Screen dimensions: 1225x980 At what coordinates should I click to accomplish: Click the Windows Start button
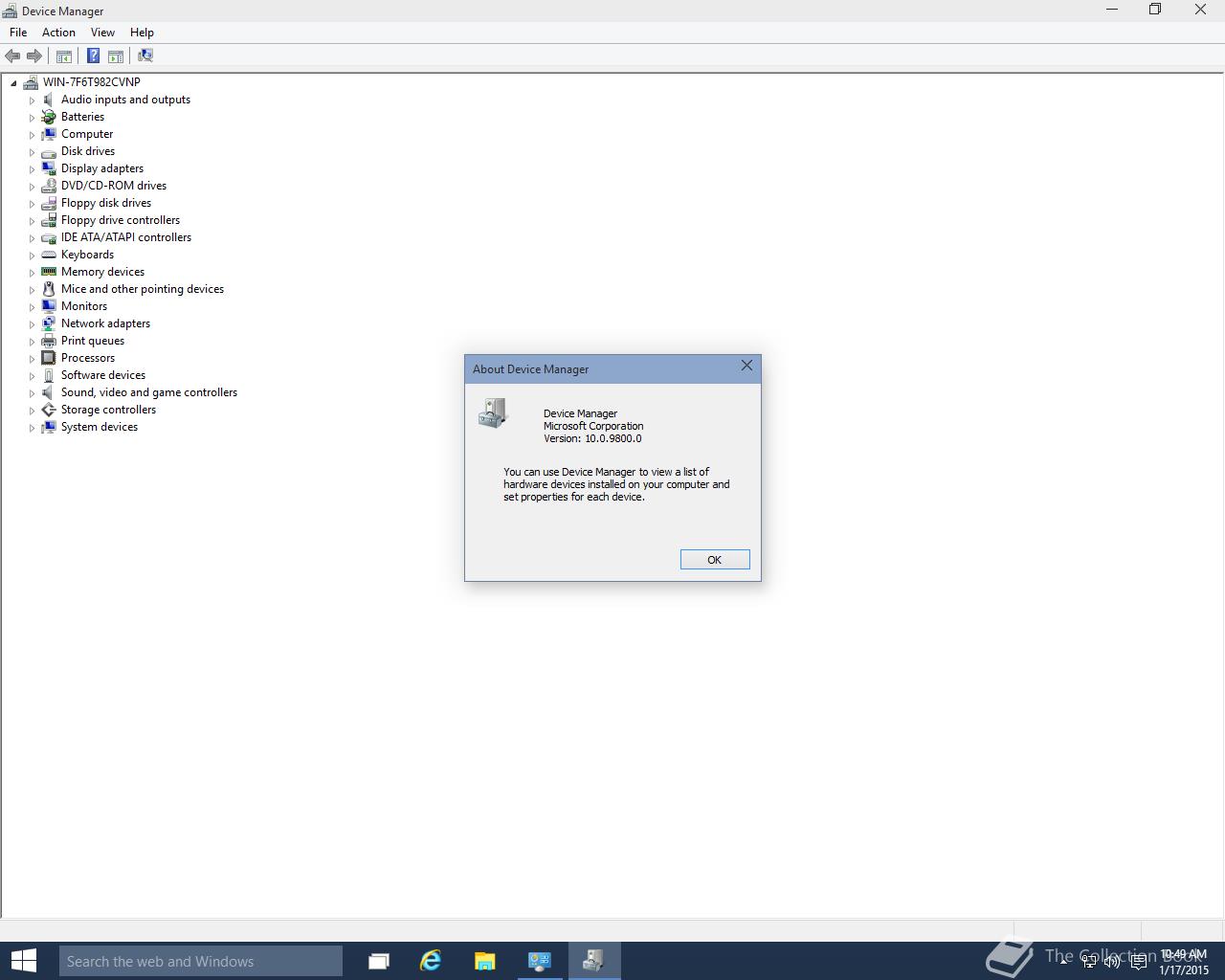[x=23, y=961]
